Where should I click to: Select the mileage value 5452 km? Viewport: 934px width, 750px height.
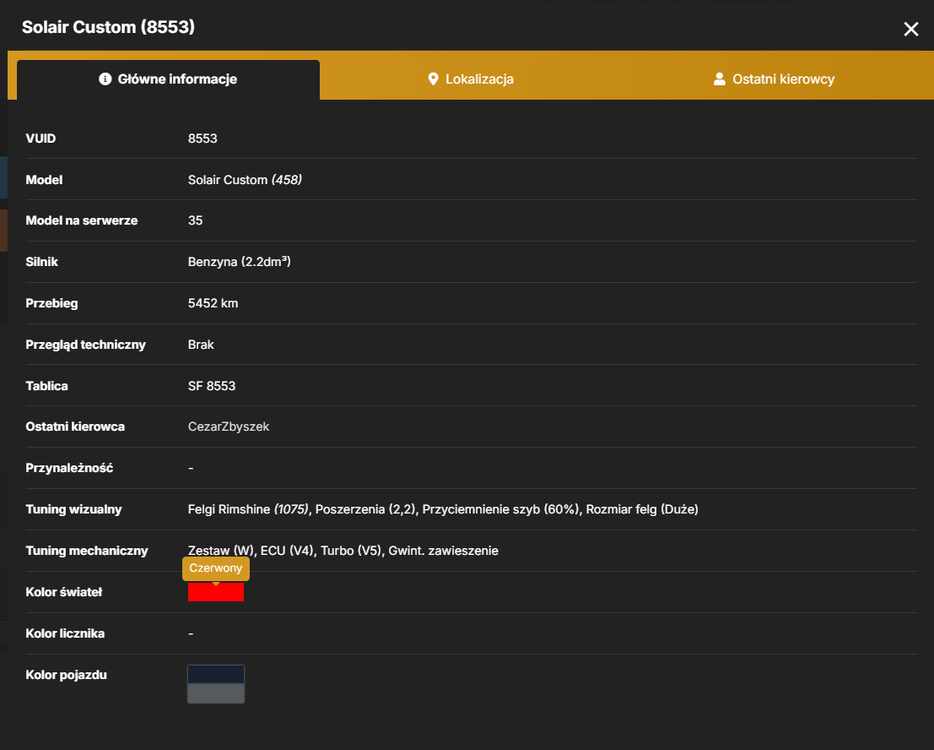click(x=213, y=303)
